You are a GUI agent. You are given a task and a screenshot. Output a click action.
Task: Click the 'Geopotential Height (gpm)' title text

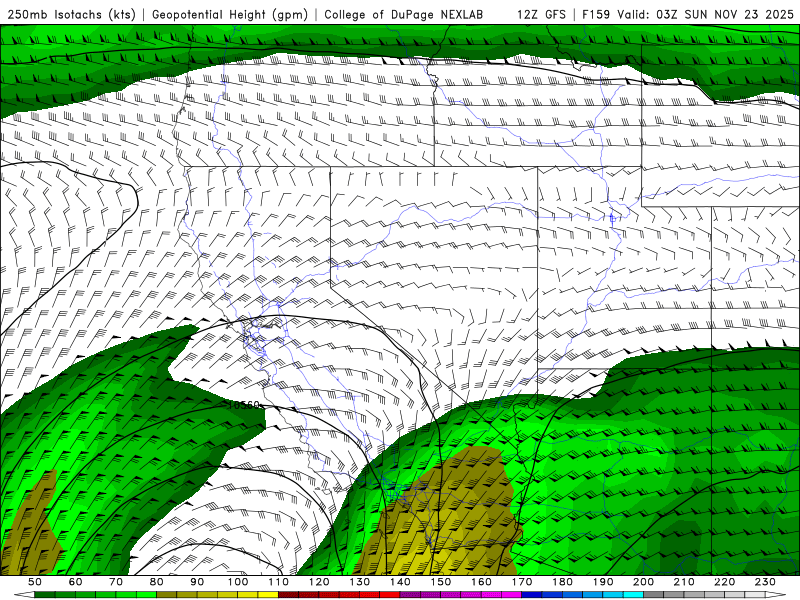(230, 15)
